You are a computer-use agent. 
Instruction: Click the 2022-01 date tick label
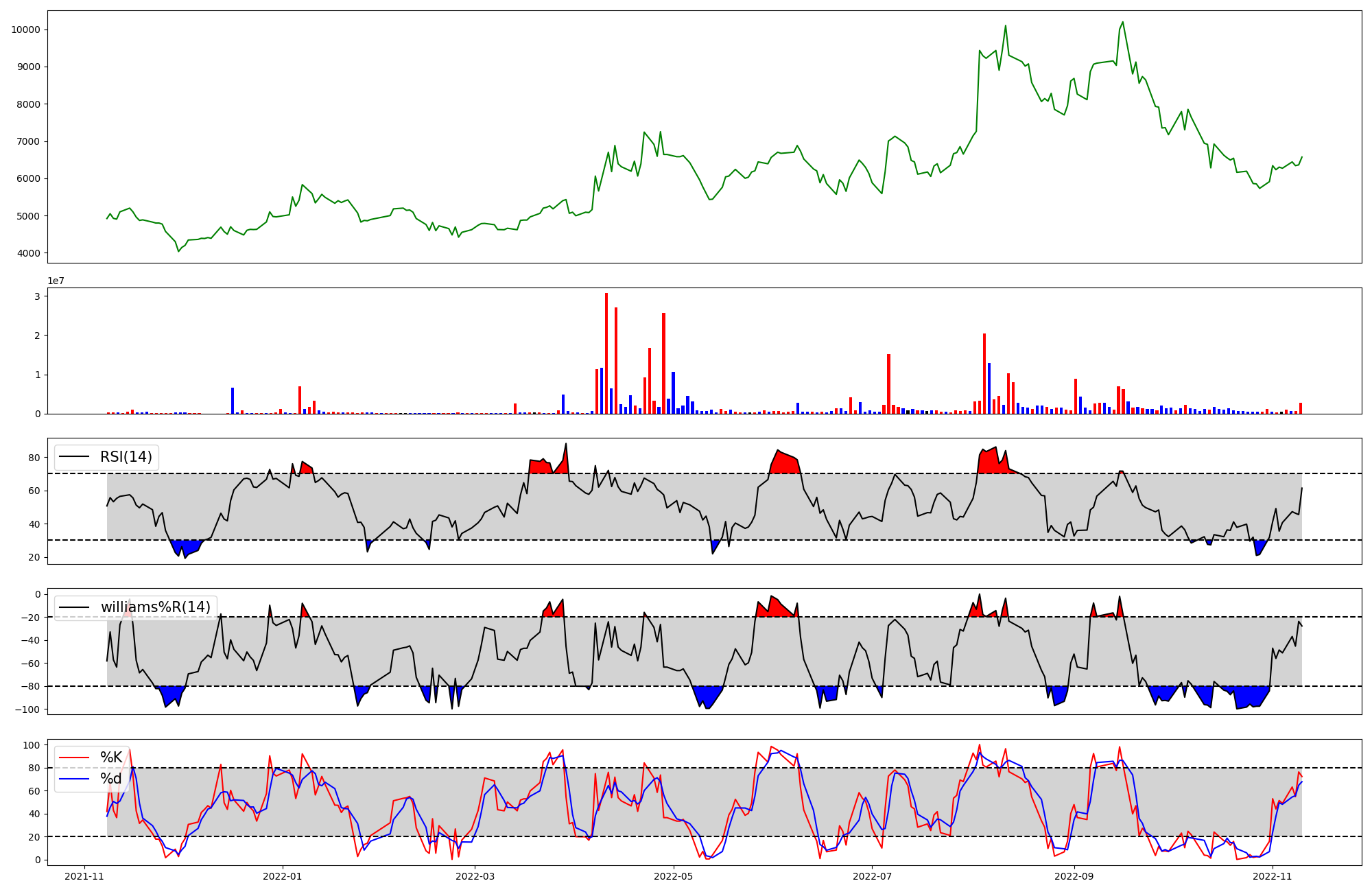pos(283,876)
